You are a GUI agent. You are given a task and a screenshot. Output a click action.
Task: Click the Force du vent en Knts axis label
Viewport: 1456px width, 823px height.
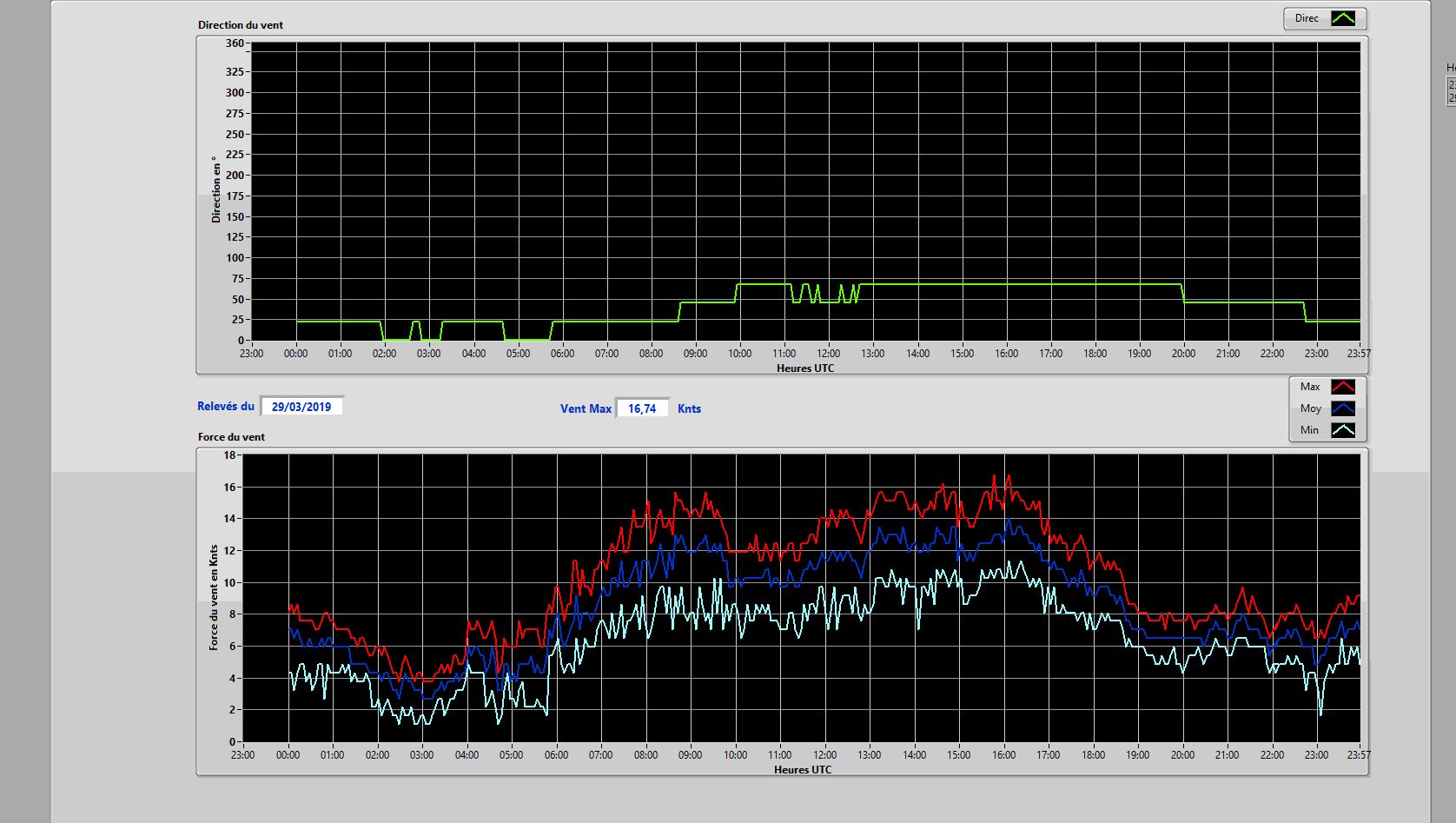[214, 598]
